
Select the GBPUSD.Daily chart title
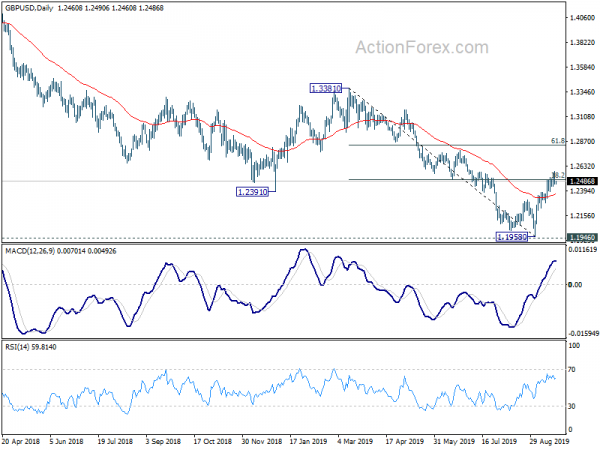pos(29,8)
